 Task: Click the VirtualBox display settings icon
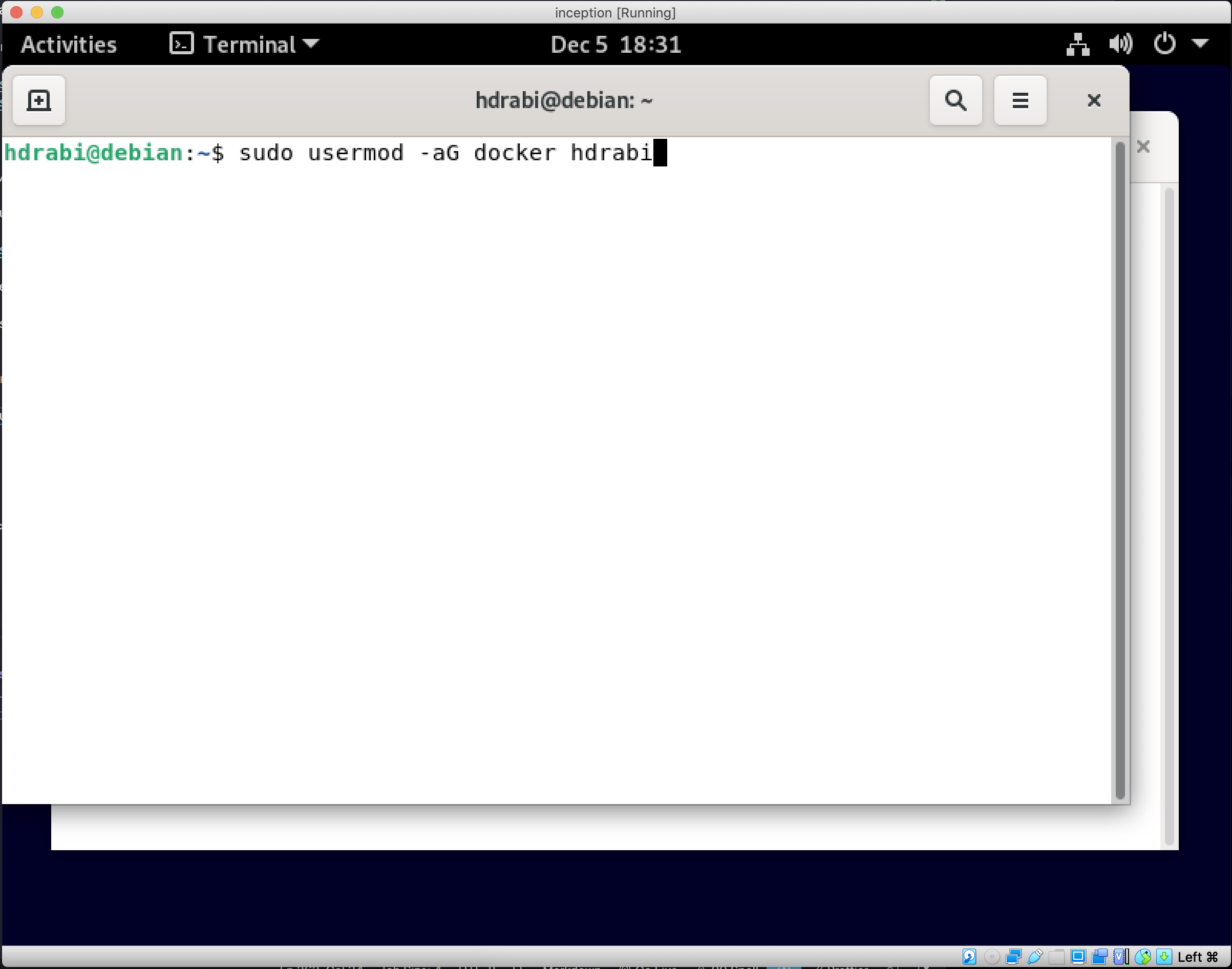1078,957
